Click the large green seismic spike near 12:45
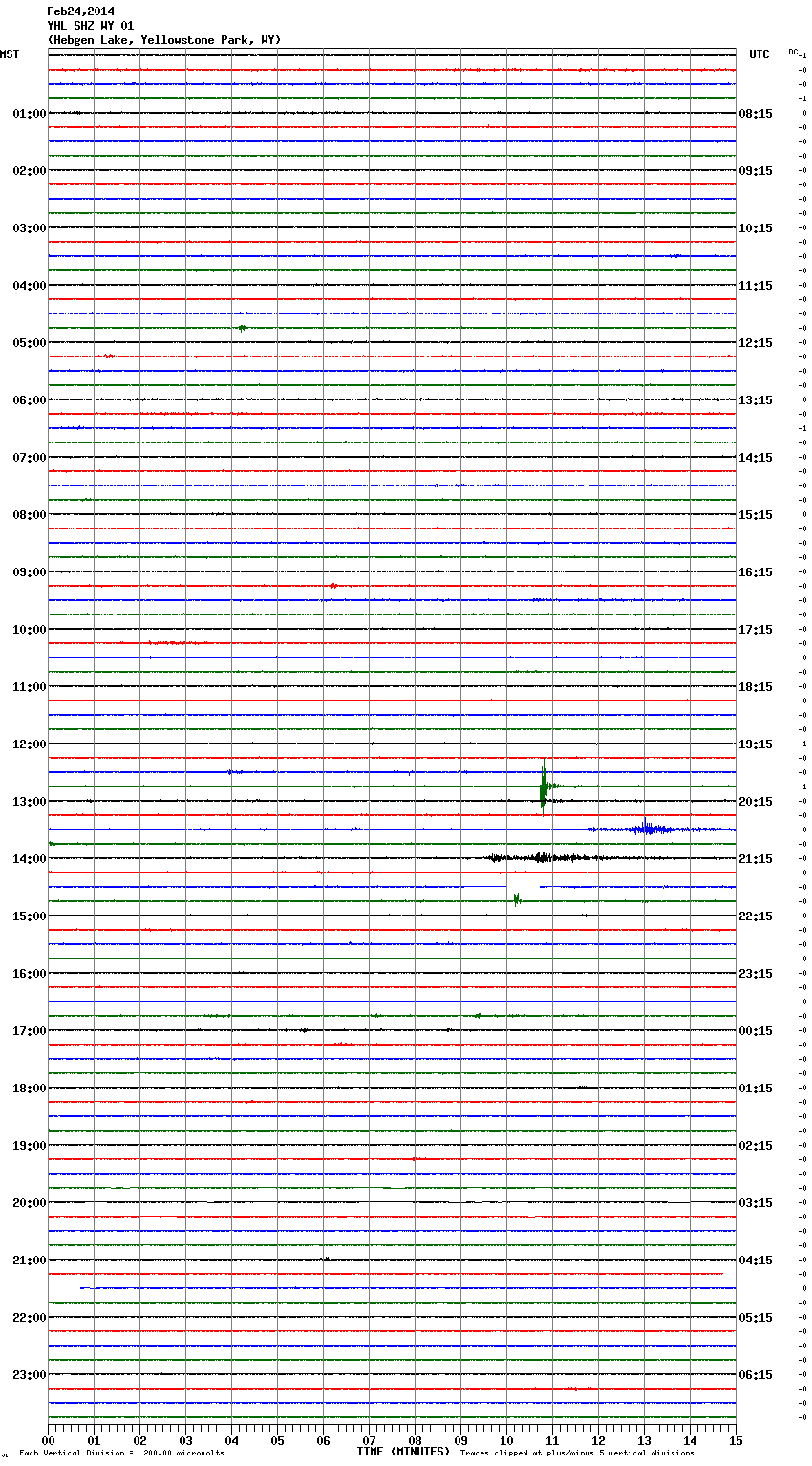 [544, 787]
